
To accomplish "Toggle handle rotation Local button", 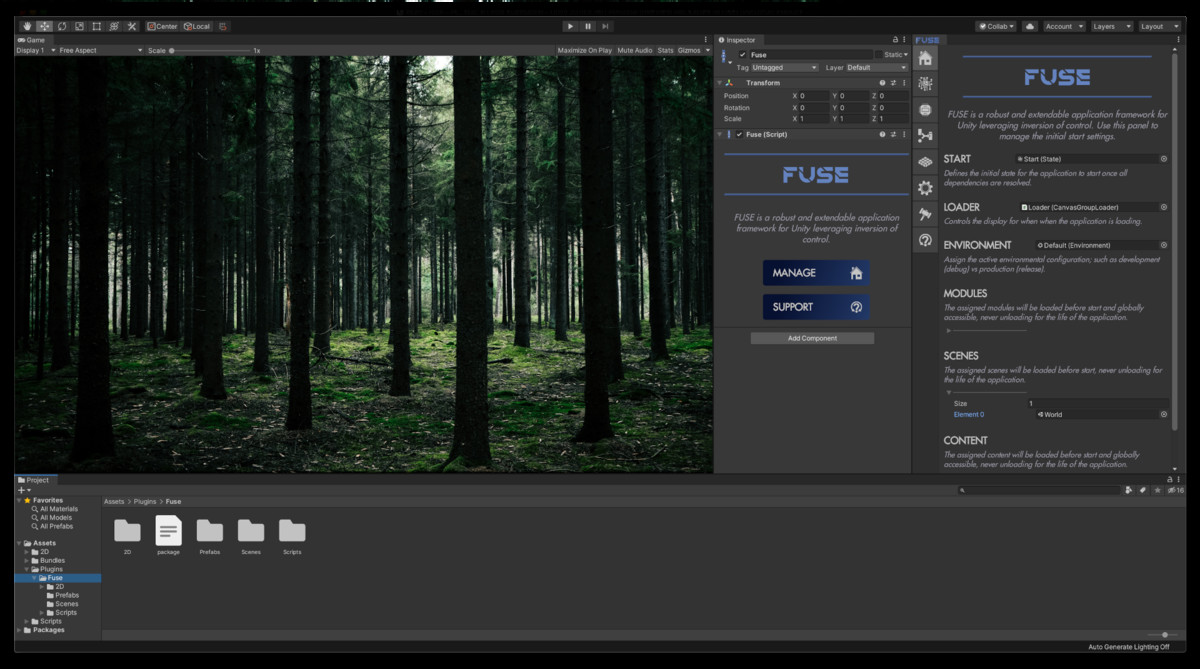I will point(196,26).
